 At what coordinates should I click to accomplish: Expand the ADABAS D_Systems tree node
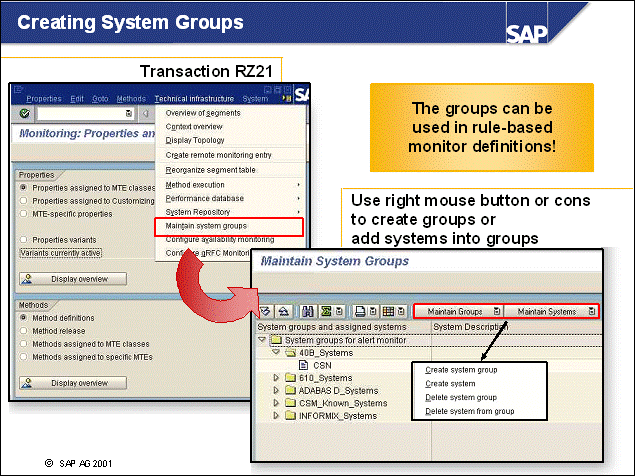[x=277, y=391]
